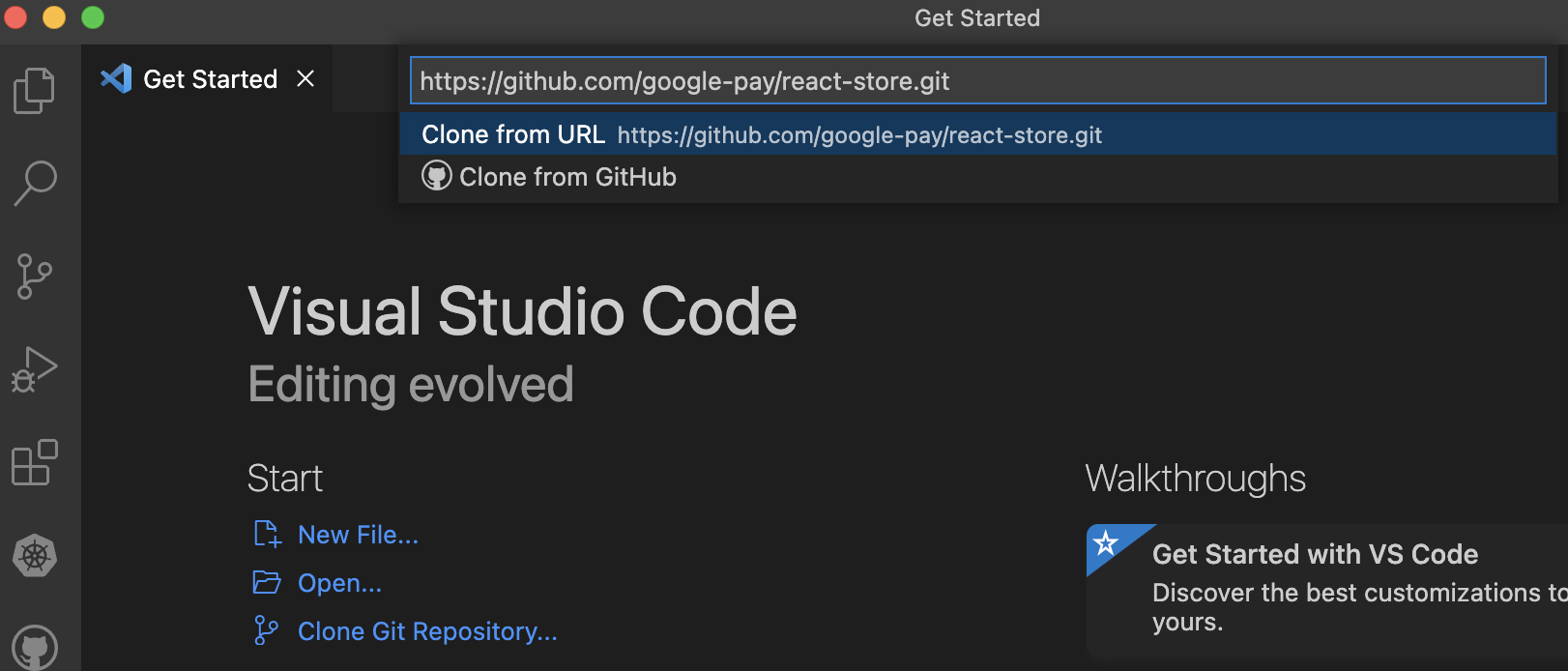
Task: Click the Open... link
Action: click(339, 583)
